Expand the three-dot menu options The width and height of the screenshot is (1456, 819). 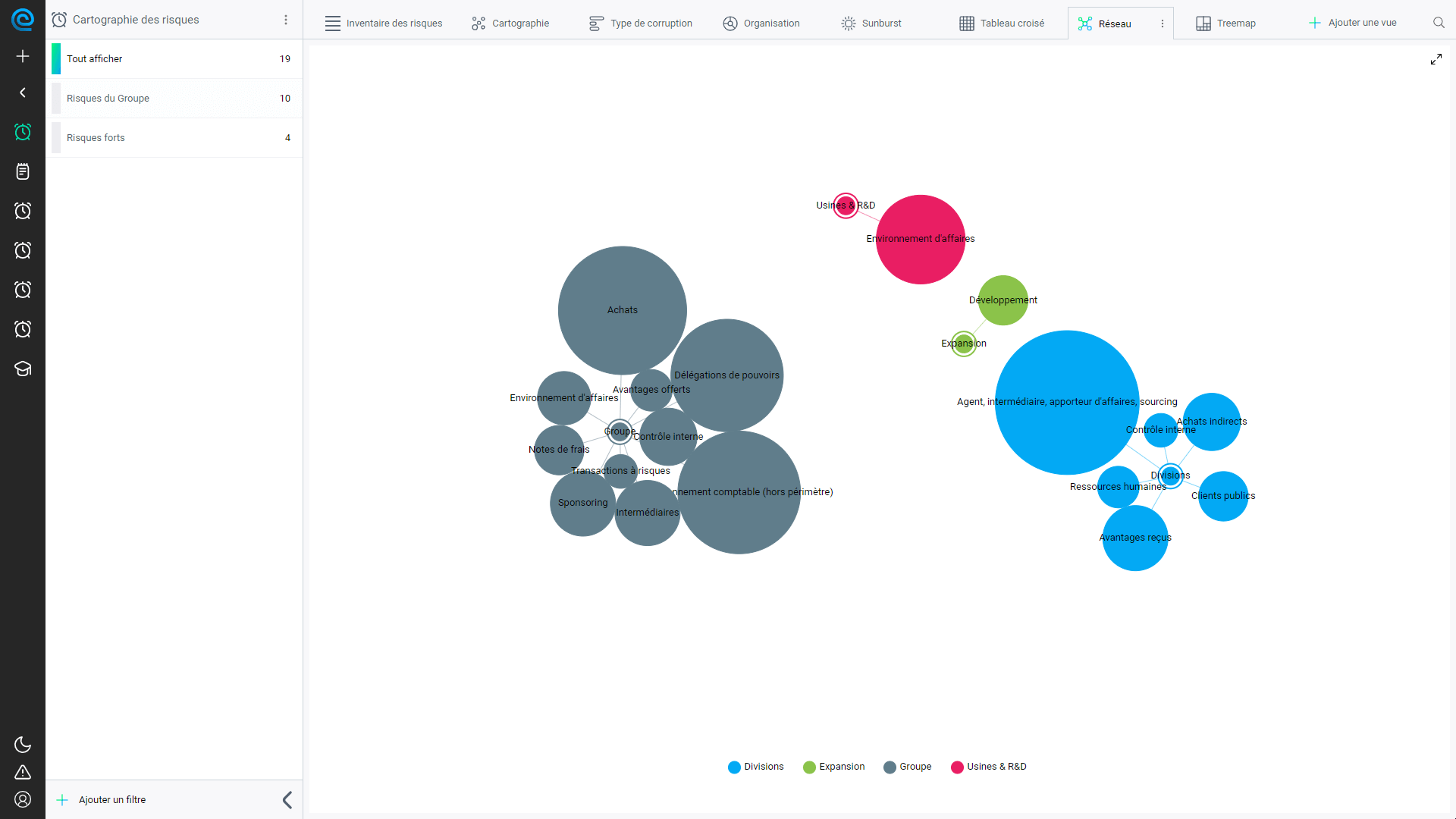[x=286, y=20]
